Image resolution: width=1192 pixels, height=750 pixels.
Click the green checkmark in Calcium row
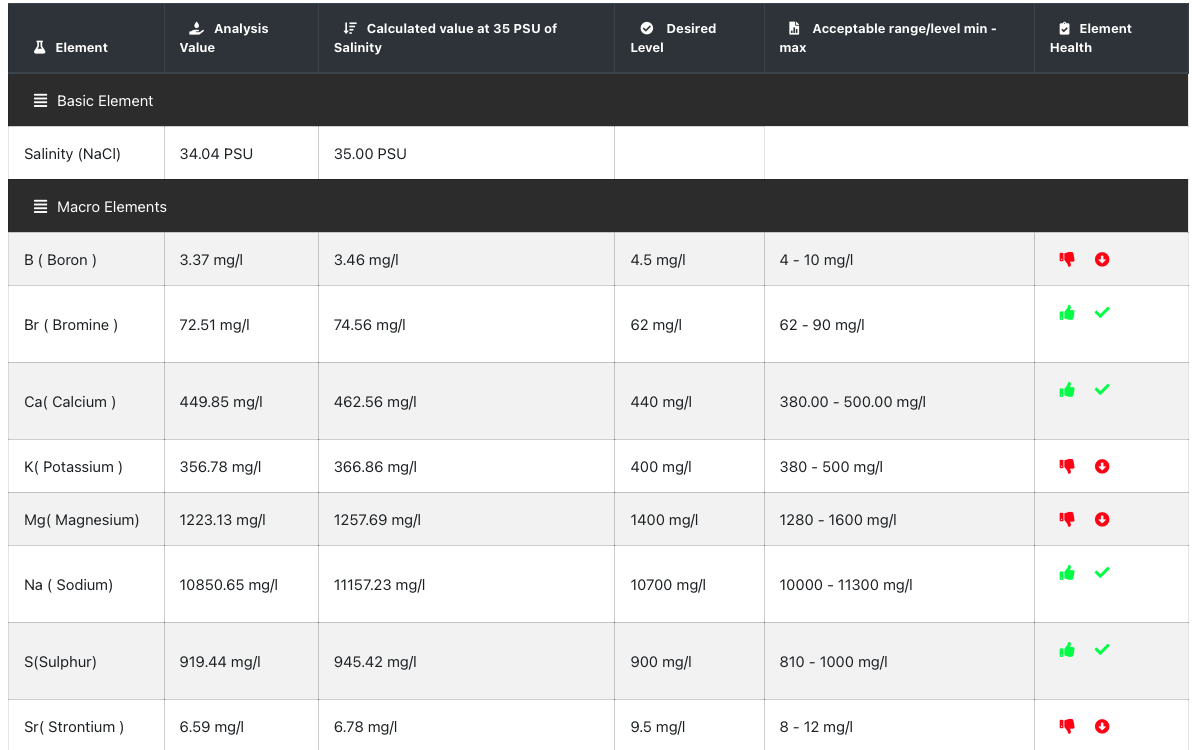pos(1102,389)
